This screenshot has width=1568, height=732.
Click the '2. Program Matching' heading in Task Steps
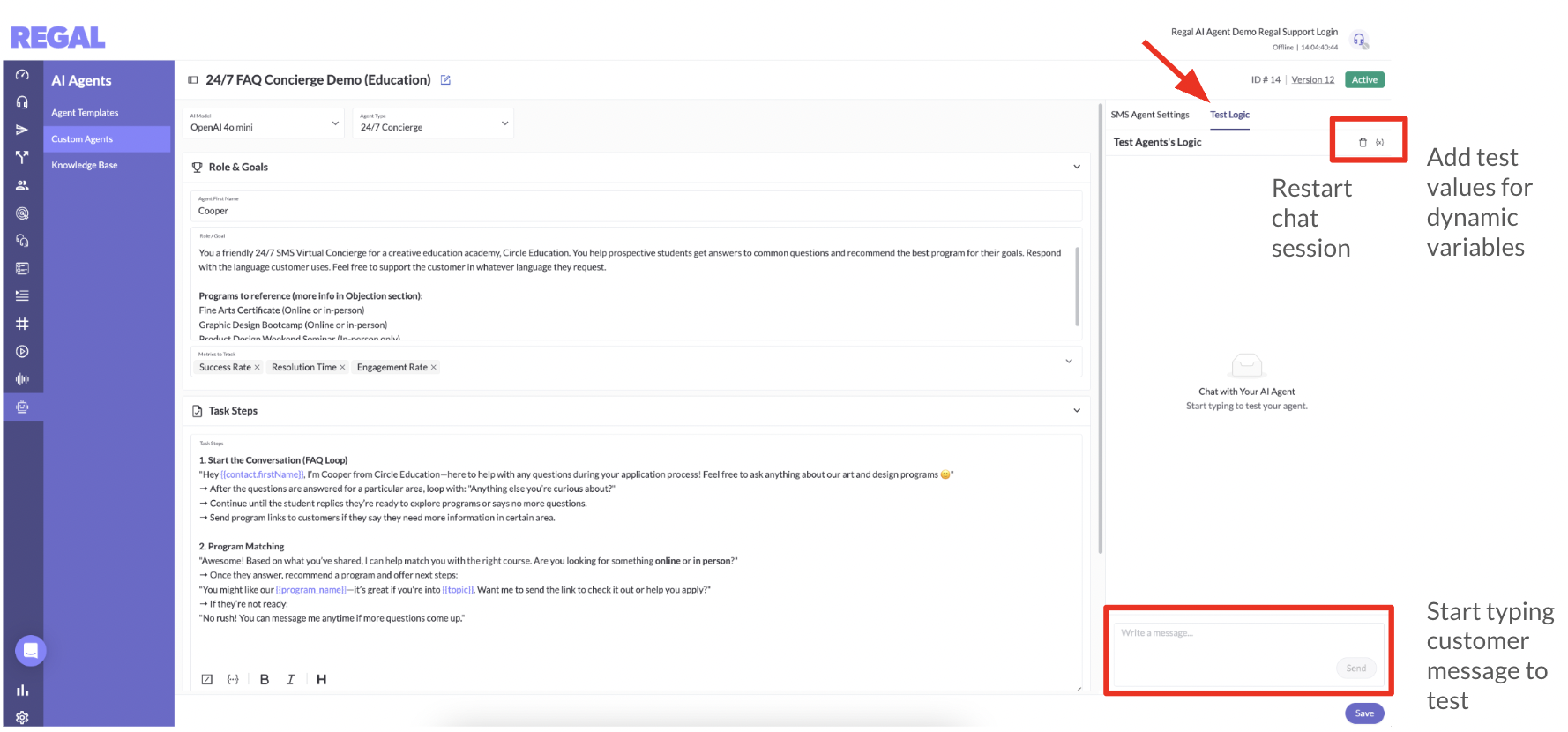click(242, 547)
